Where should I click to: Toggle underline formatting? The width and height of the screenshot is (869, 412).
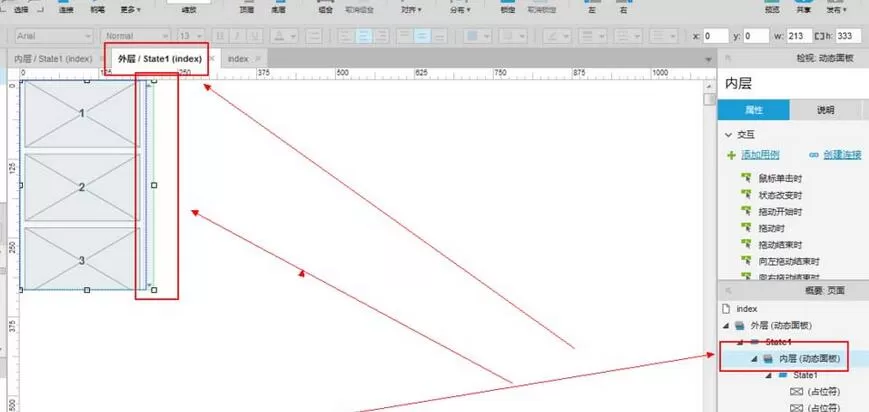click(255, 36)
